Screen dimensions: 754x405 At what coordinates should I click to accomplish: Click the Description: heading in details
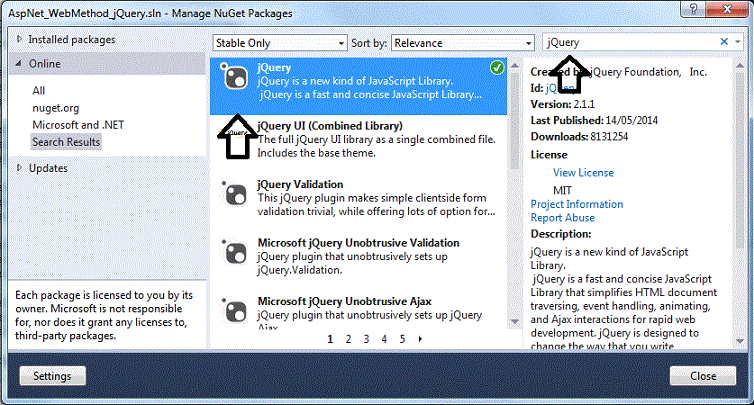pyautogui.click(x=561, y=234)
